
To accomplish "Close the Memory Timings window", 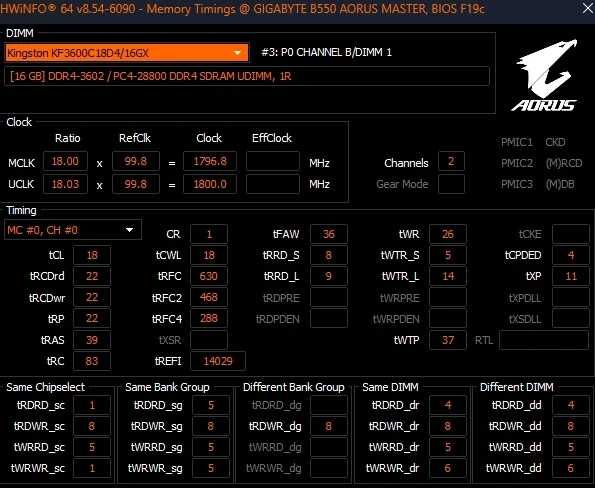I will point(587,8).
